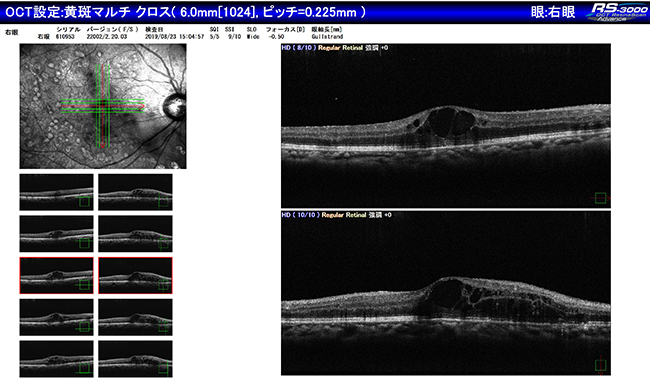Select the second-row left B-scan thumbnail
The image size is (650, 380).
coord(56,234)
